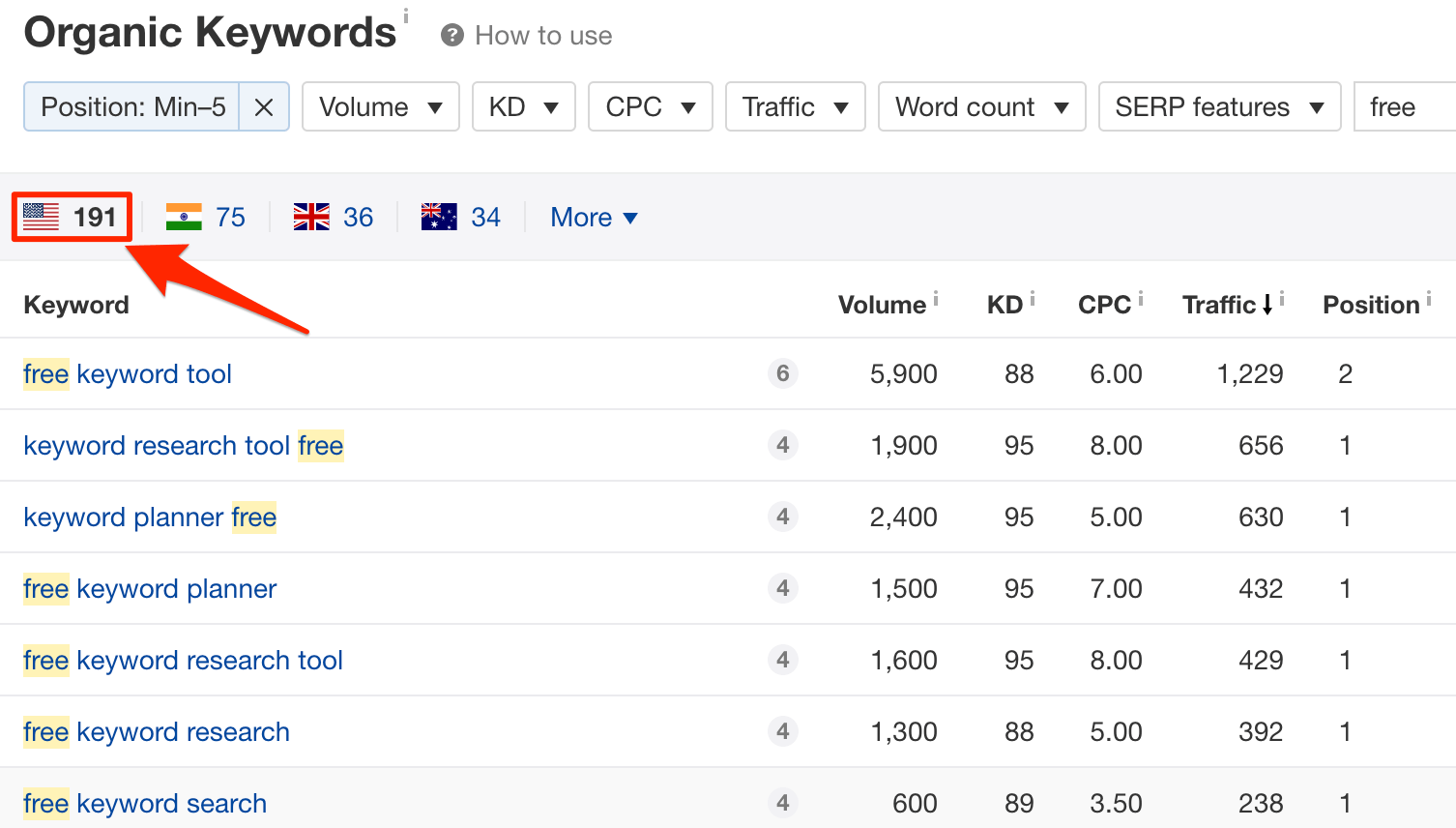
Task: Open the keyword 'free keyword tool' link
Action: point(127,374)
